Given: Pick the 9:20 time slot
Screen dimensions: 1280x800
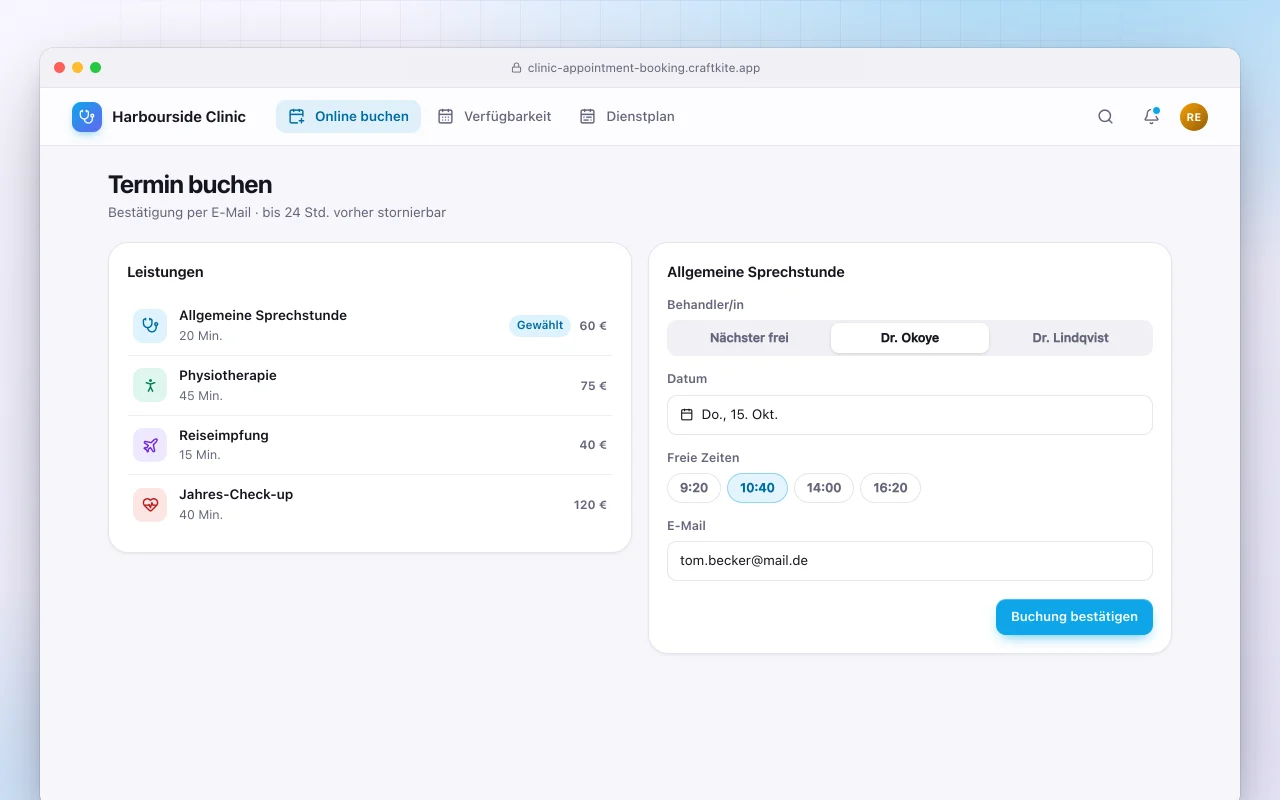Looking at the screenshot, I should point(694,488).
